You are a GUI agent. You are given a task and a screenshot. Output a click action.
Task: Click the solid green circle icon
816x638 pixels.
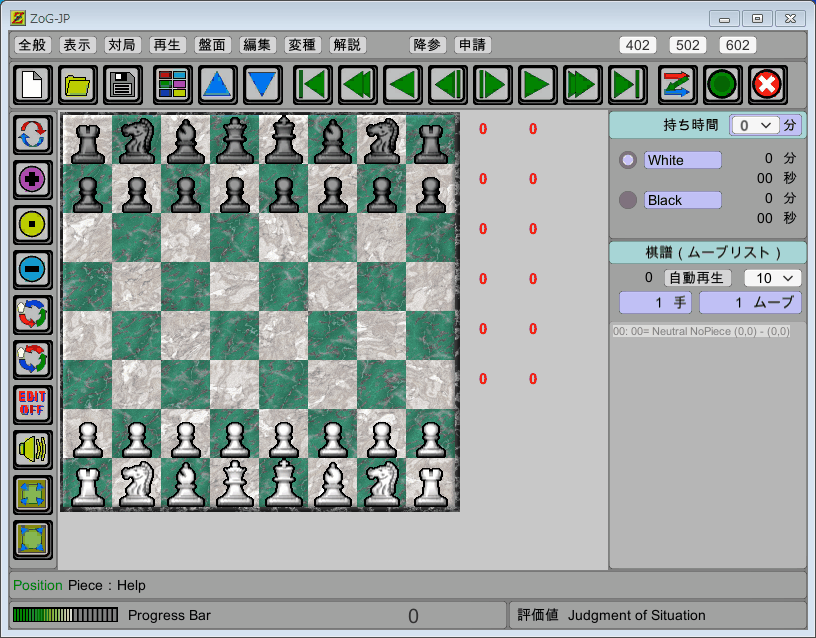722,84
